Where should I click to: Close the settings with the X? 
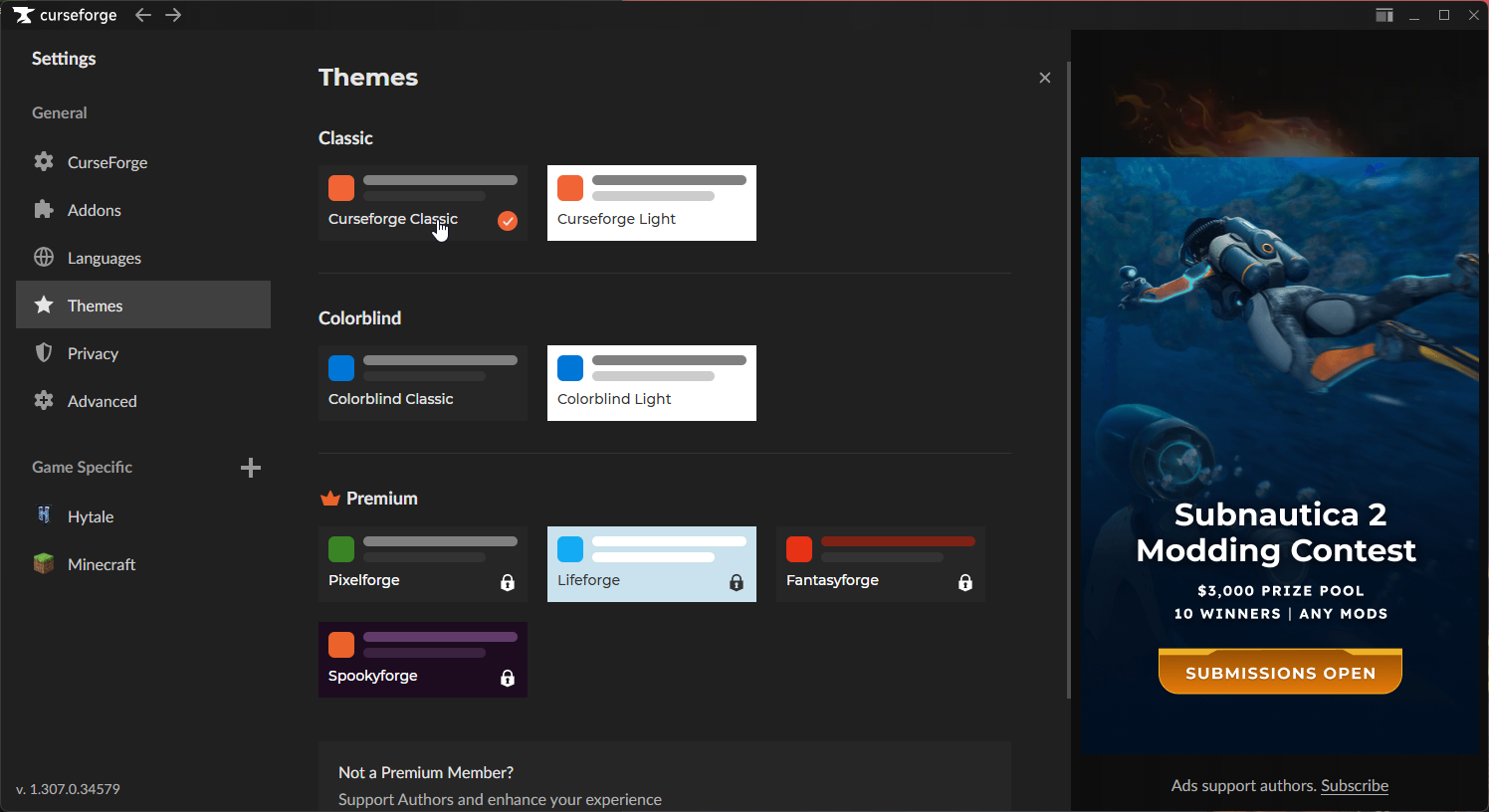[x=1045, y=78]
